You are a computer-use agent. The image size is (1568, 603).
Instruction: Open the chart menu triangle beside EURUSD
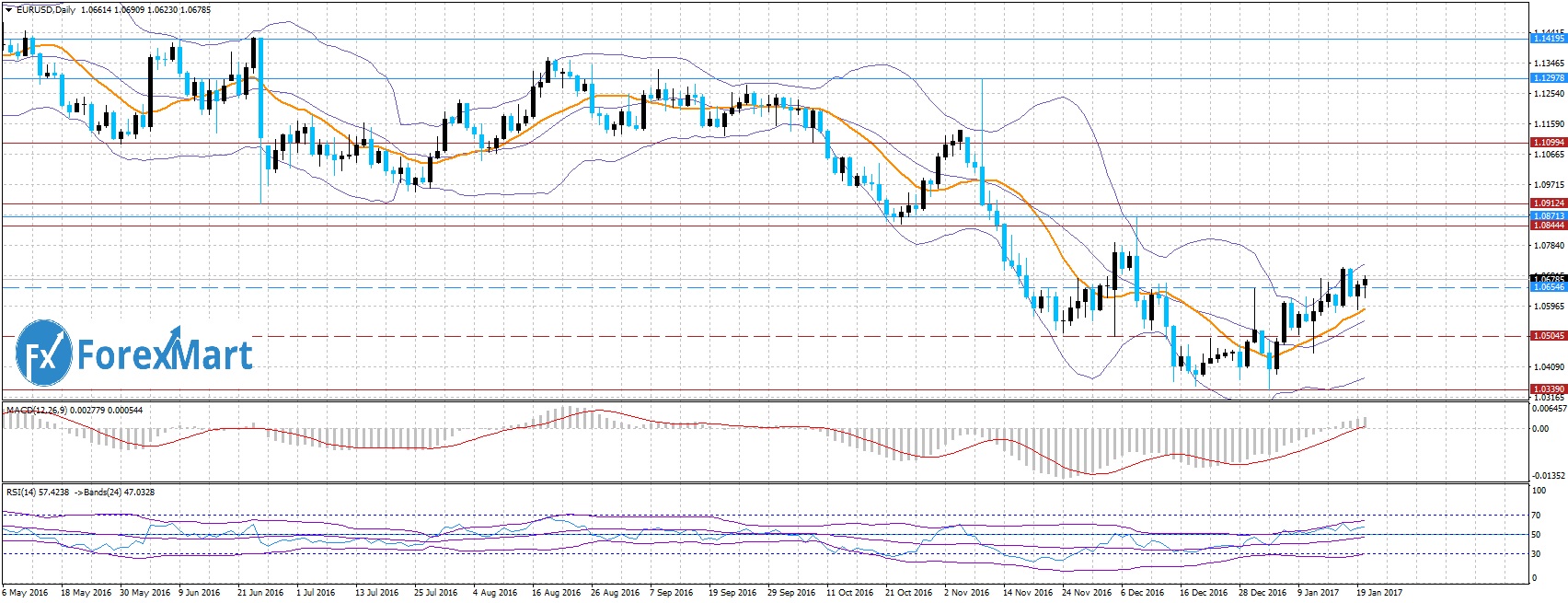tap(8, 9)
